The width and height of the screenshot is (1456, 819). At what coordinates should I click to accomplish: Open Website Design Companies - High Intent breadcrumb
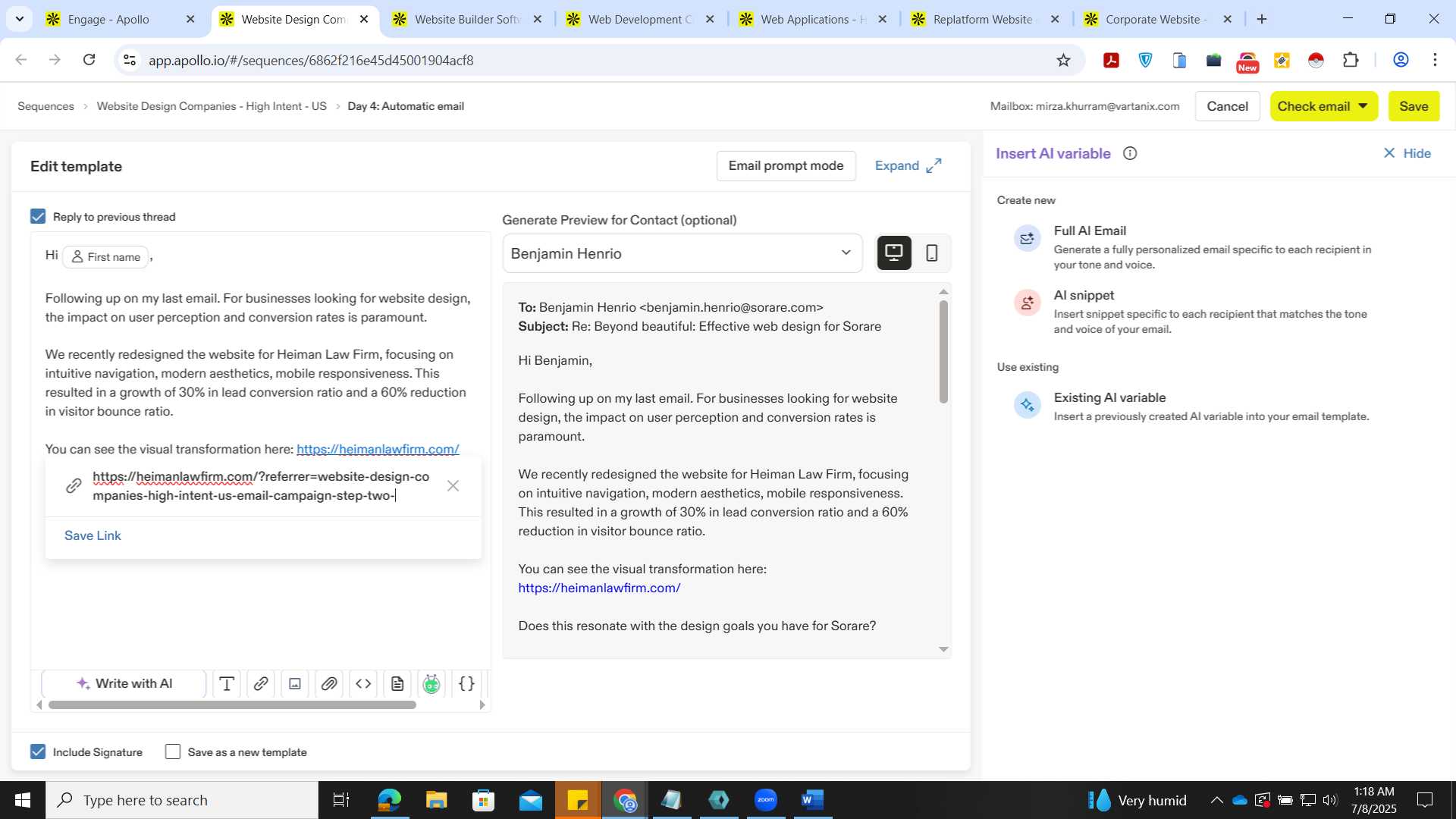pos(212,106)
